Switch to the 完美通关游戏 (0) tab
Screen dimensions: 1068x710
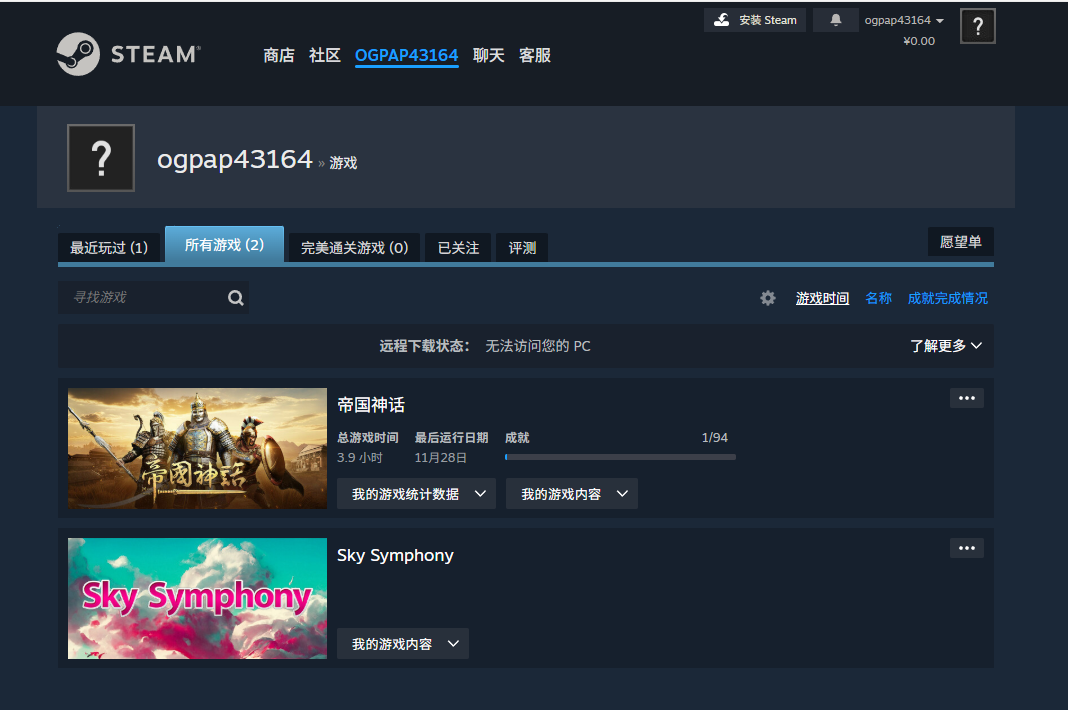click(354, 247)
